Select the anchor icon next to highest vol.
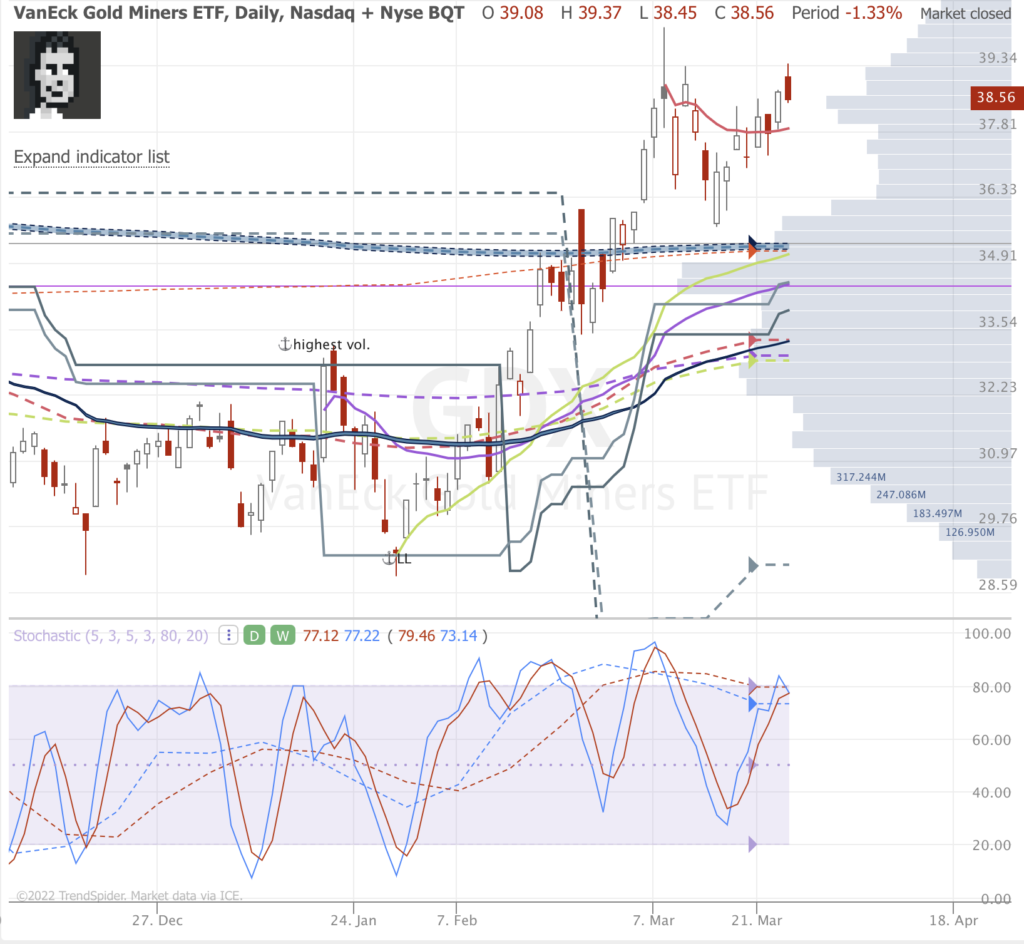Screen dimensions: 1024x944 point(285,344)
